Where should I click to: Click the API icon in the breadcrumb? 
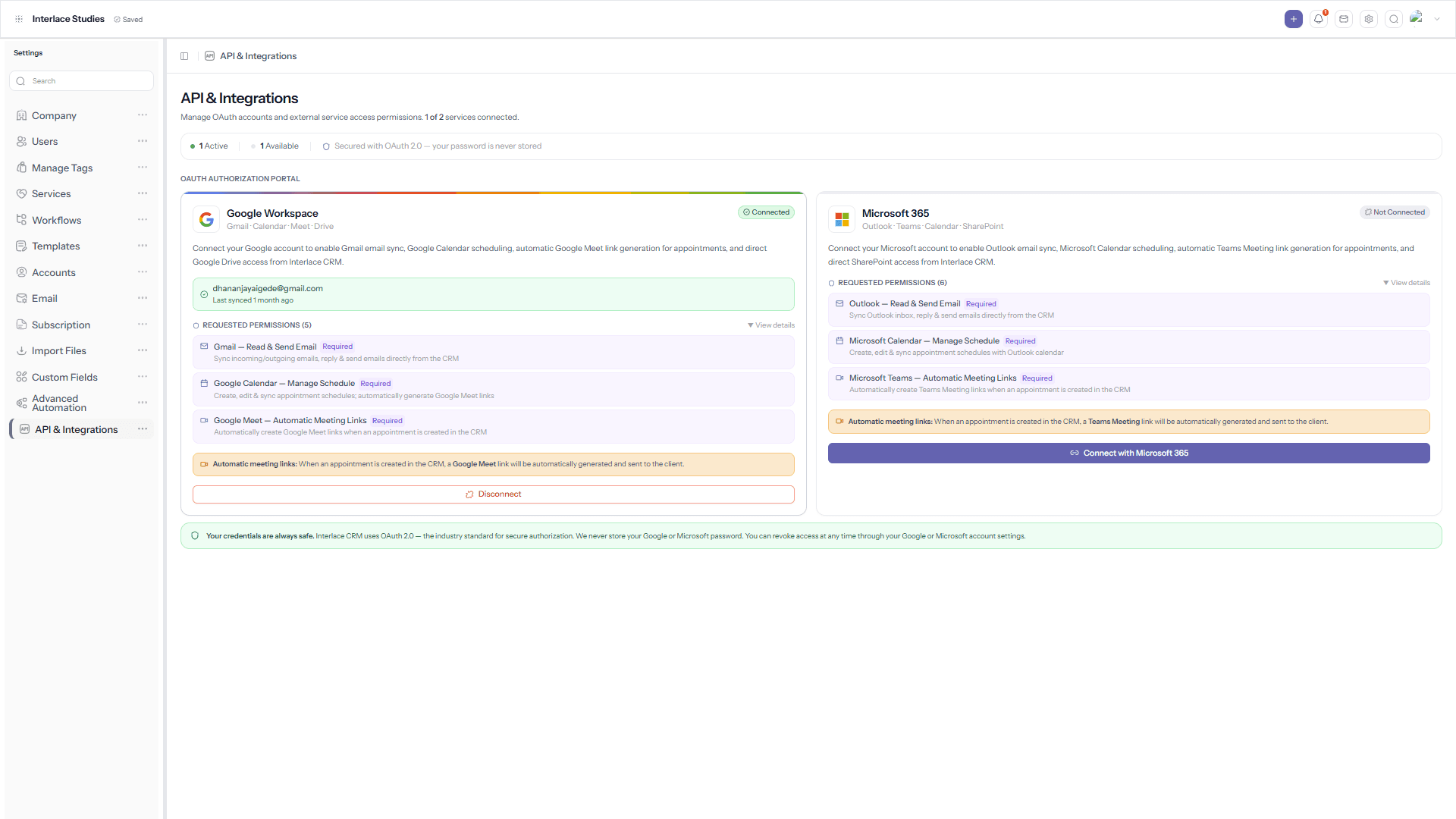210,56
